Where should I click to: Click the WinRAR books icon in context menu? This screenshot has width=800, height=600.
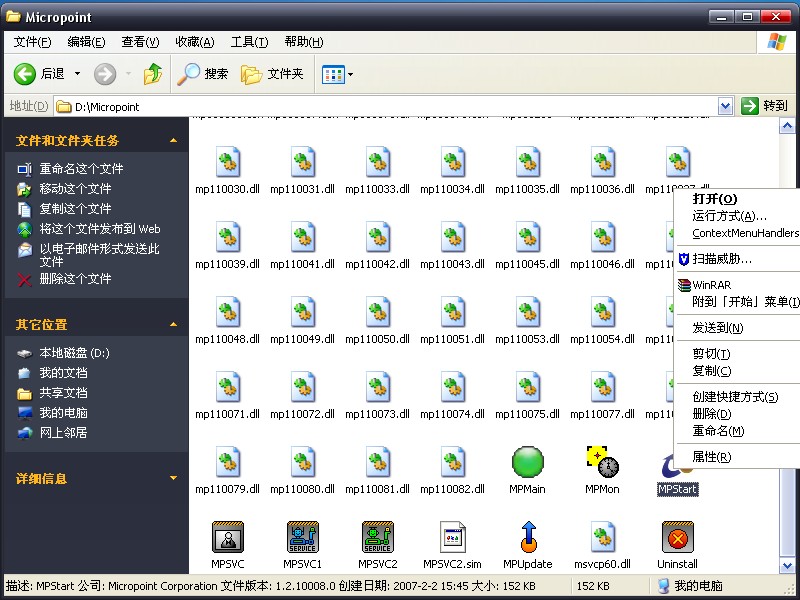pos(684,285)
